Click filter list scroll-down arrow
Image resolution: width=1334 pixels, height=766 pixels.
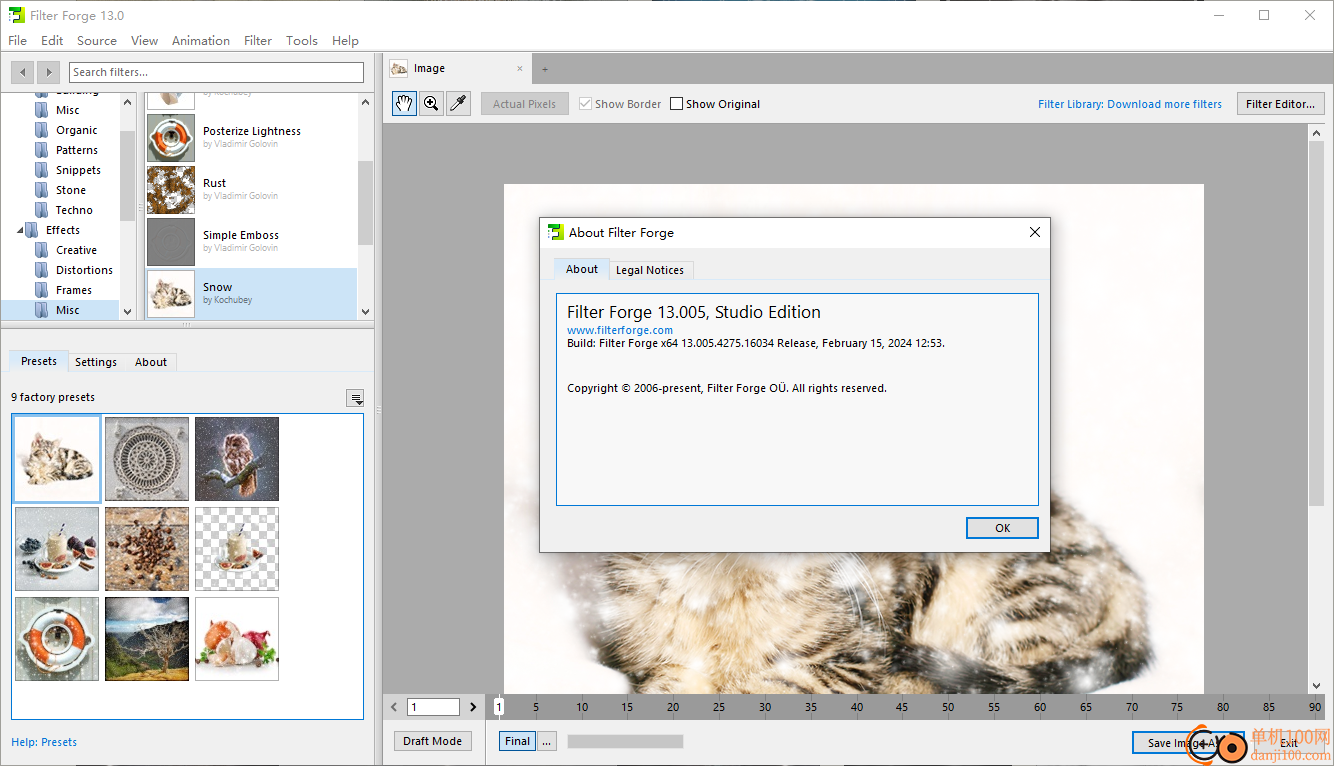(x=365, y=311)
